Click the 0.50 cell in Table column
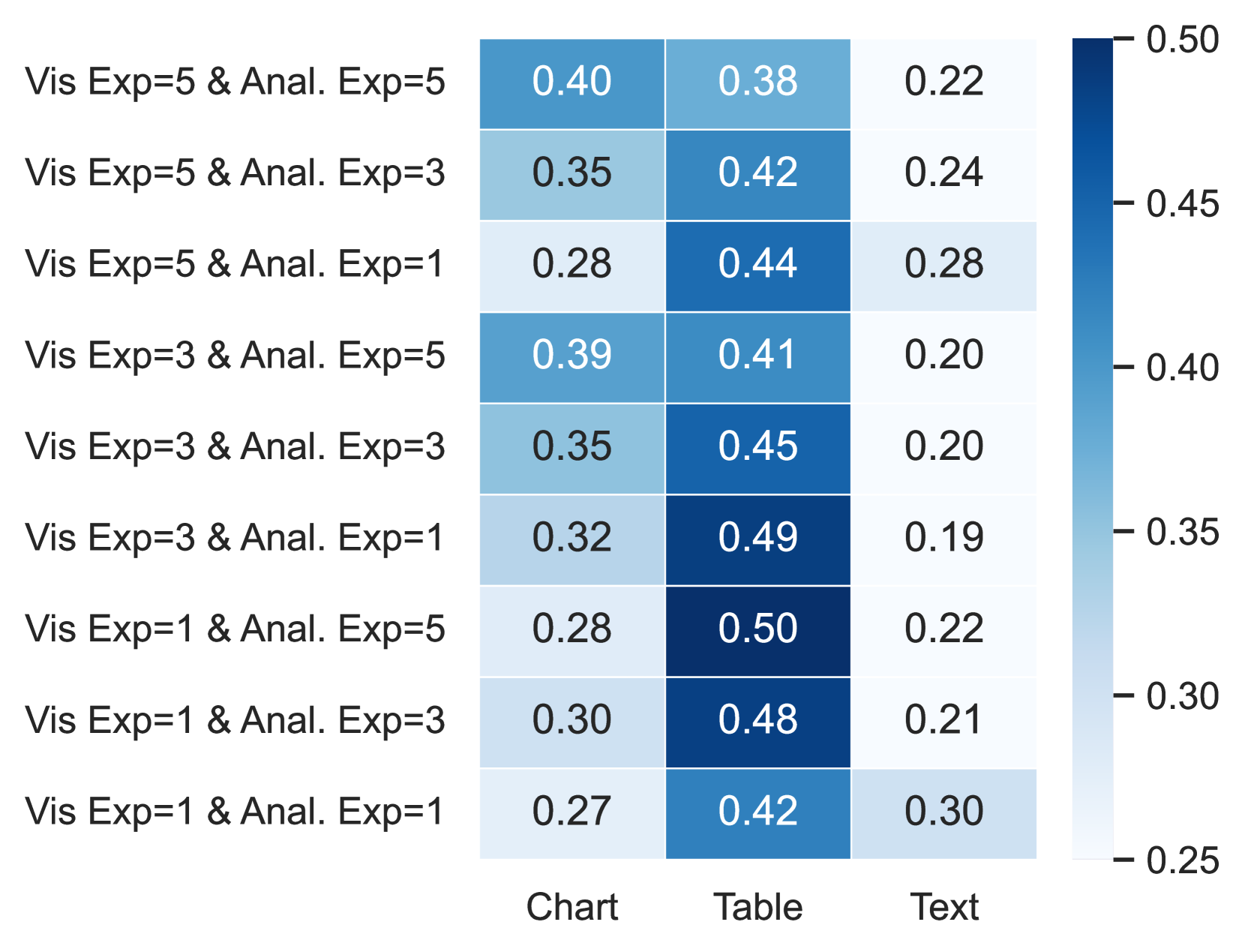1245x952 pixels. 757,629
